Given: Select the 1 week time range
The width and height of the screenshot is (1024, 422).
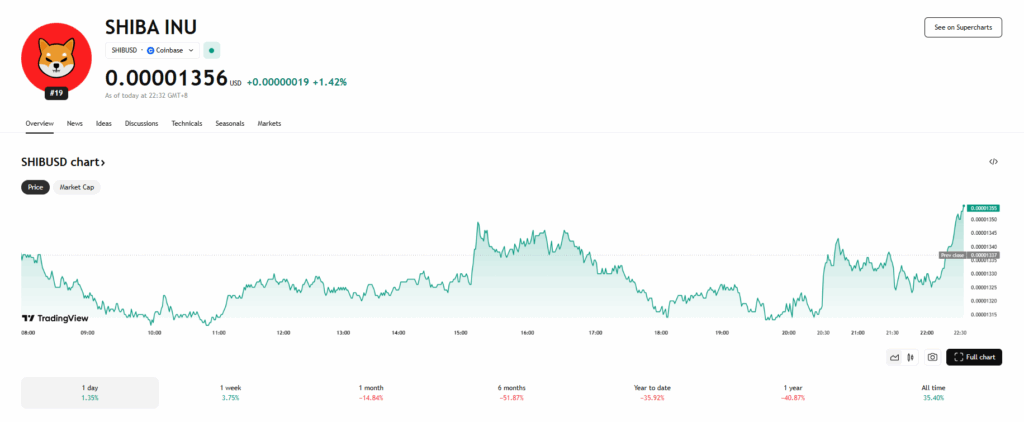Looking at the screenshot, I should point(231,392).
